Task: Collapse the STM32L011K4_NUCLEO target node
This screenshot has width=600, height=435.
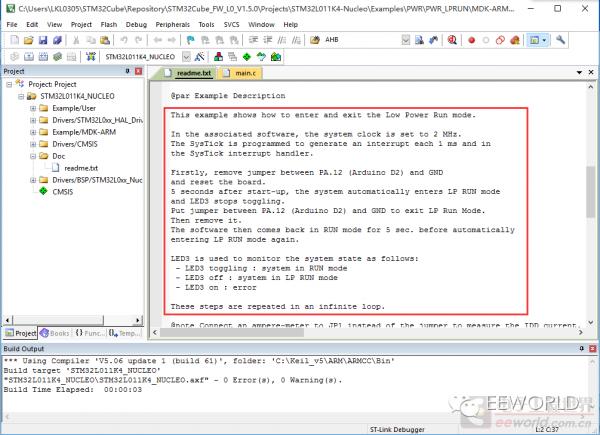Action: click(x=21, y=96)
